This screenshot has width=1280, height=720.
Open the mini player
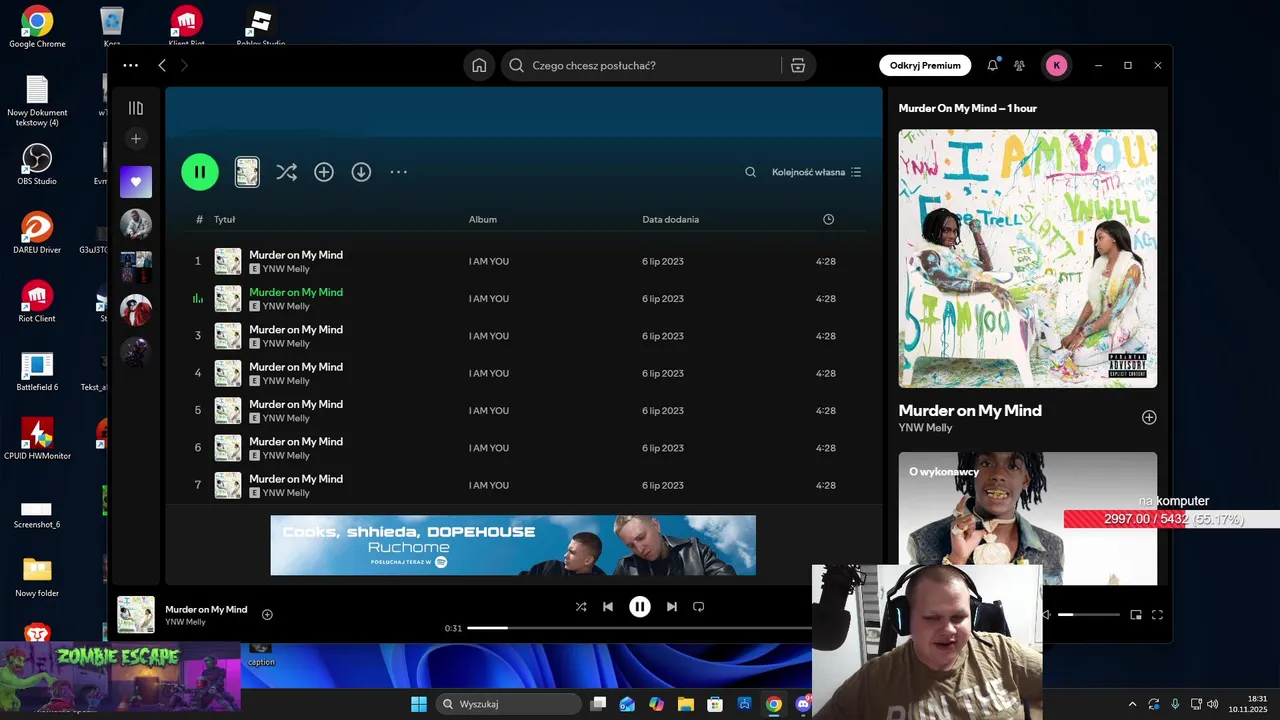[x=1136, y=615]
